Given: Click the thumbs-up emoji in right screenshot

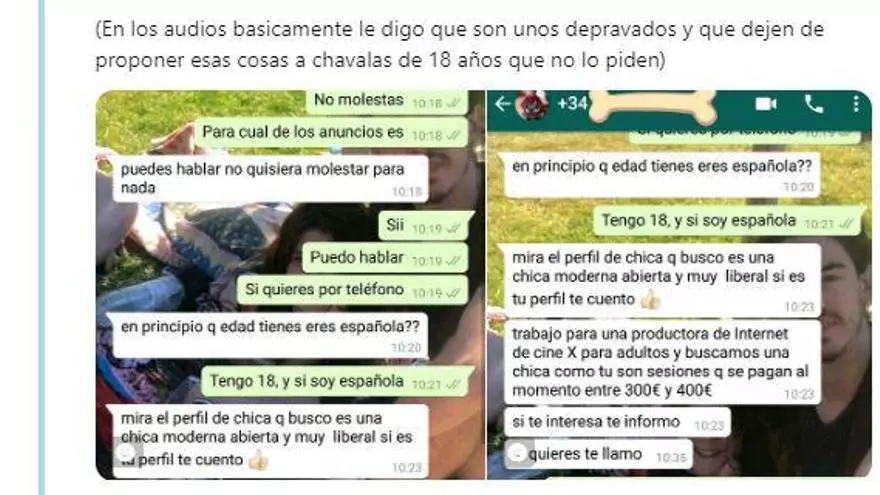Looking at the screenshot, I should click(x=650, y=300).
